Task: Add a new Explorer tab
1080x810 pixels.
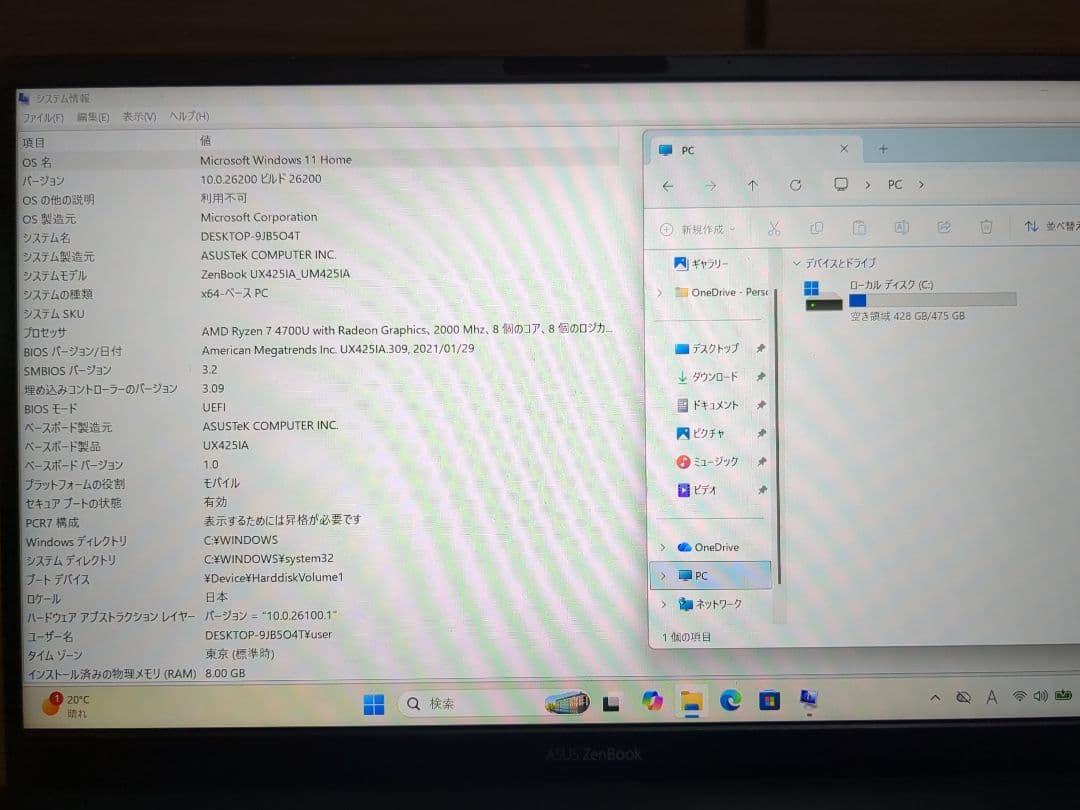Action: point(883,149)
